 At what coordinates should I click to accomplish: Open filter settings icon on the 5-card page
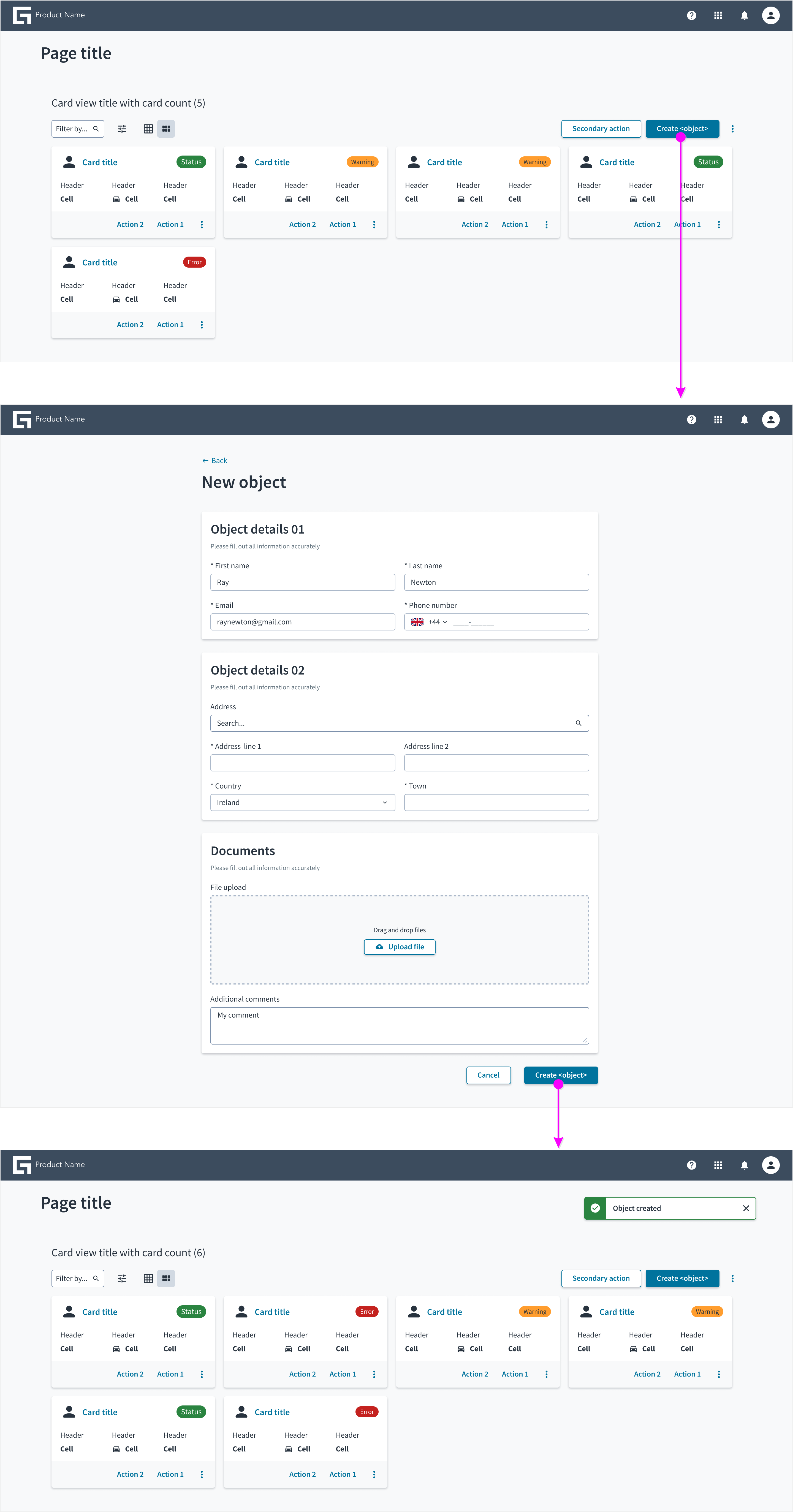pos(122,129)
